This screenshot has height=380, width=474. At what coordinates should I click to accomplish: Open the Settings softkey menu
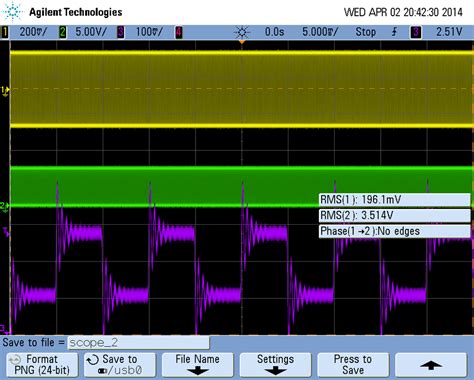(275, 365)
